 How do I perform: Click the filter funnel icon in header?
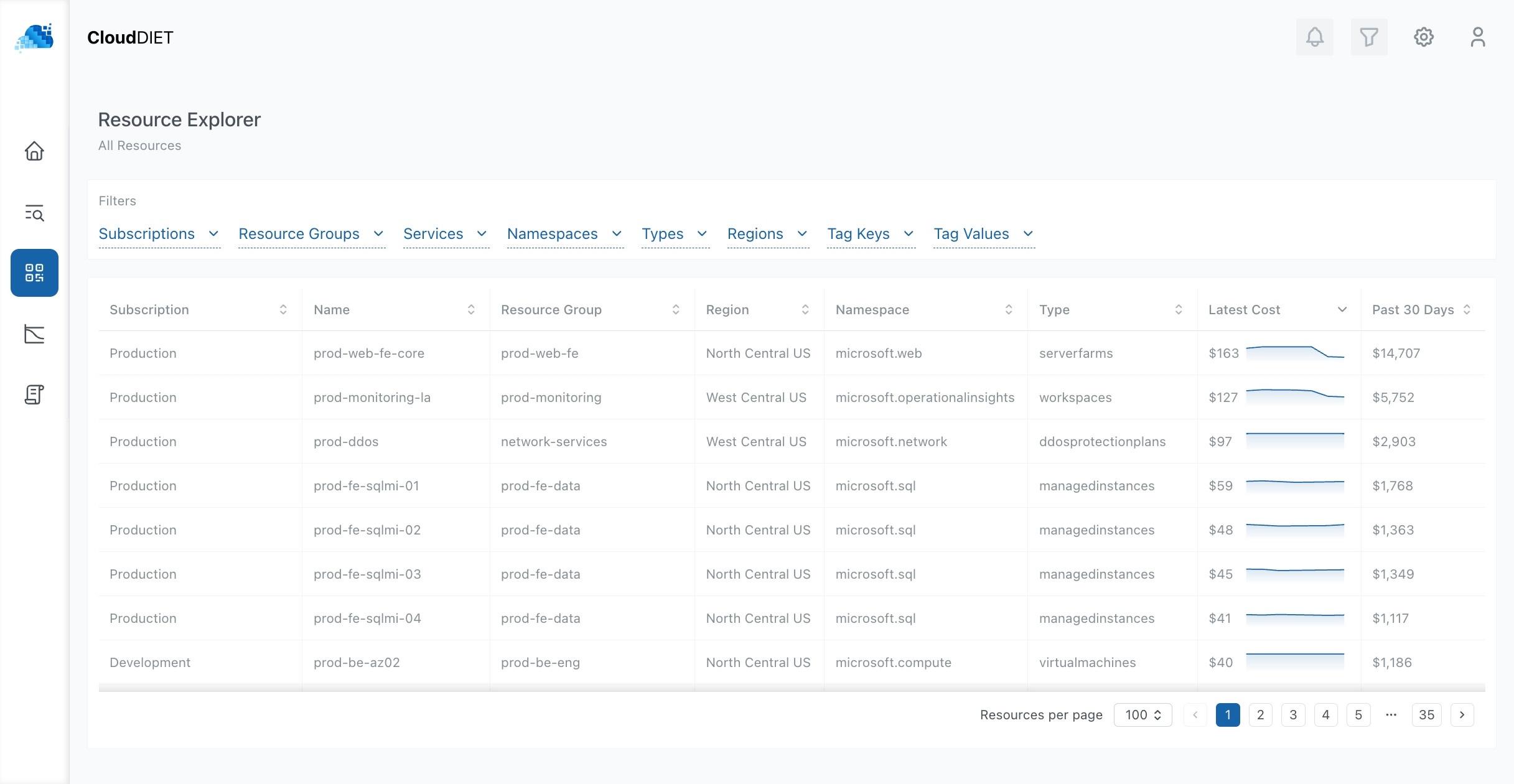point(1368,37)
